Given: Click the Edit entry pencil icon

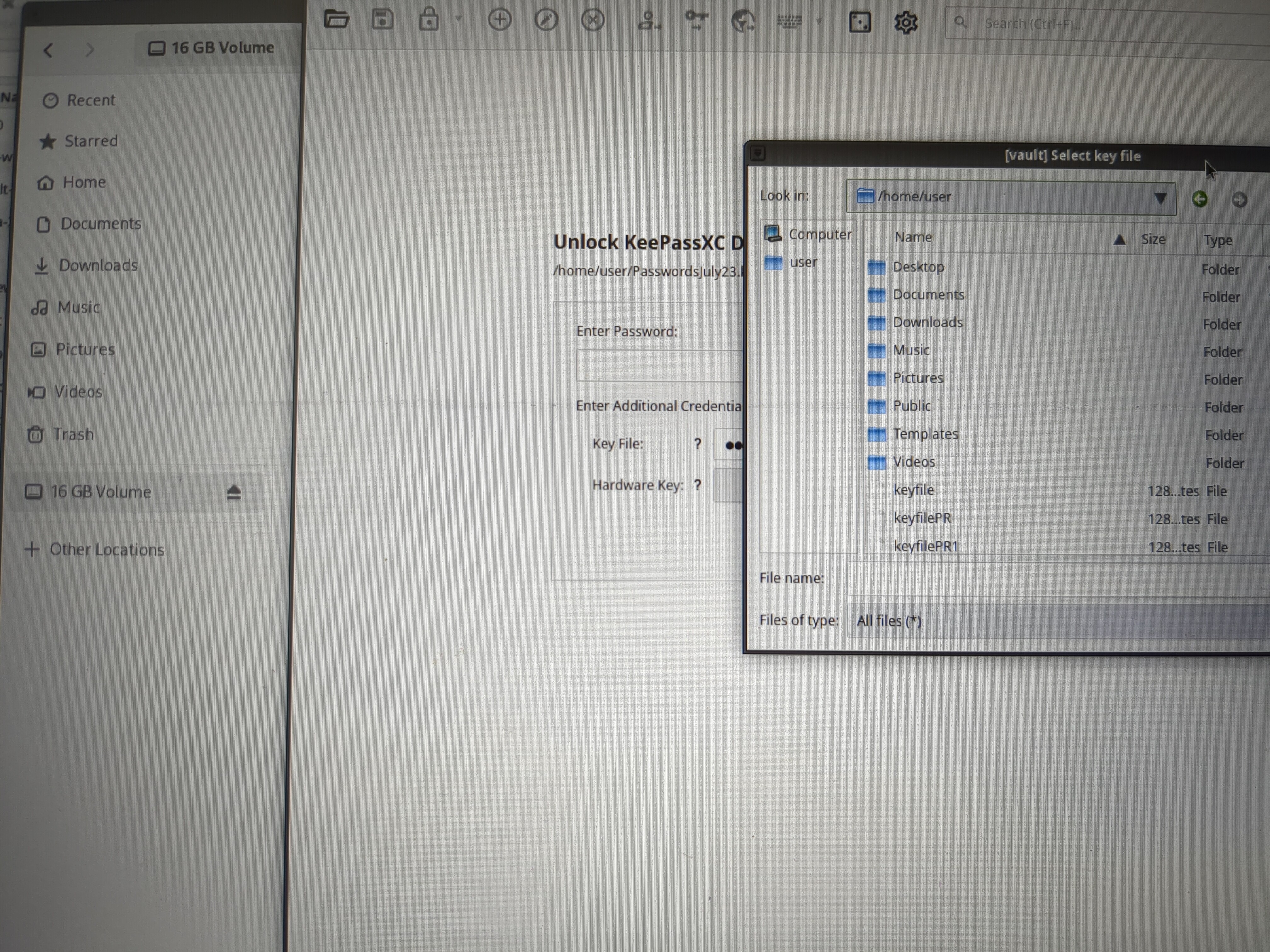Looking at the screenshot, I should pos(546,21).
